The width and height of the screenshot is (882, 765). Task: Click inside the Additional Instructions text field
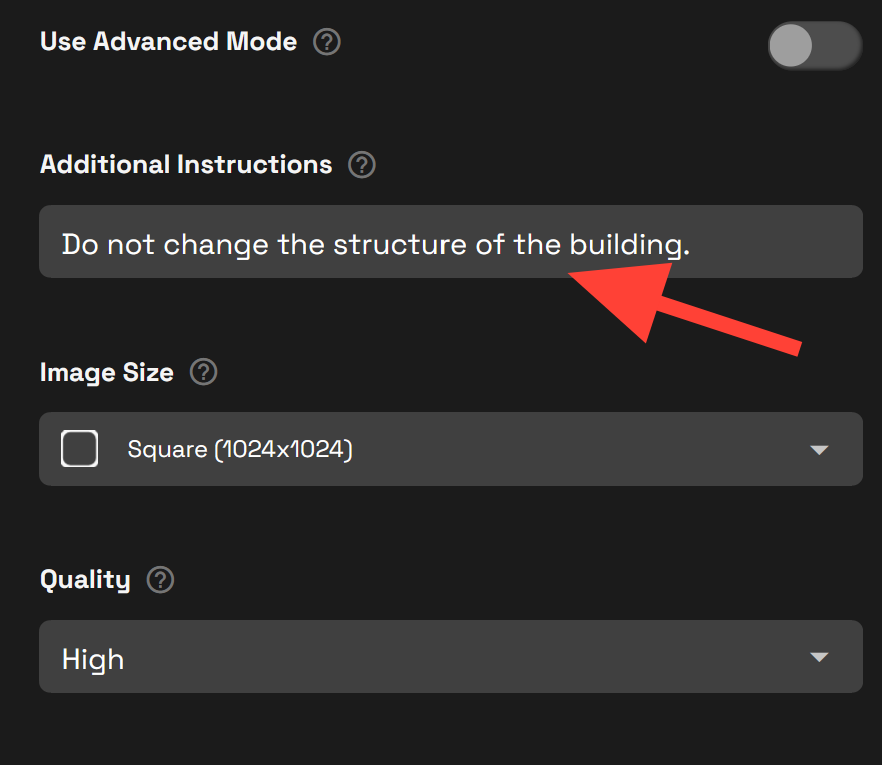click(450, 241)
